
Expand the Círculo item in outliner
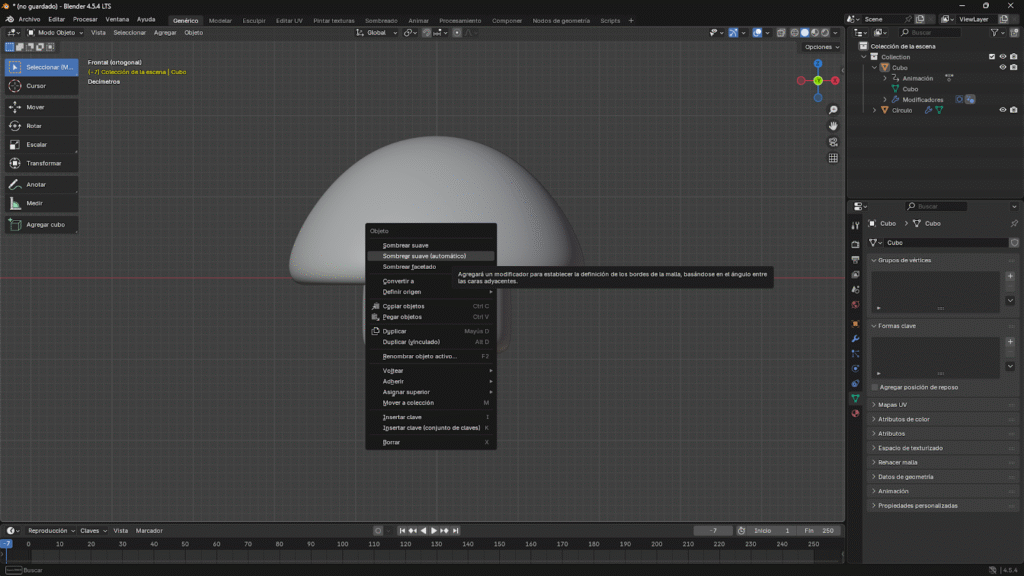coord(875,110)
